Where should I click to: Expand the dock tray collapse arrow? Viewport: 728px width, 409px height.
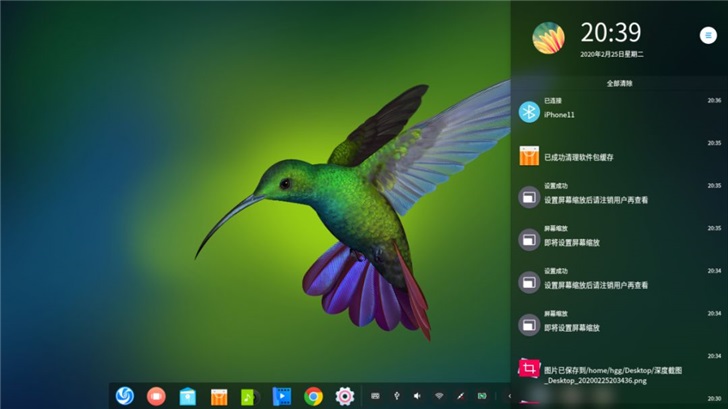pyautogui.click(x=509, y=396)
